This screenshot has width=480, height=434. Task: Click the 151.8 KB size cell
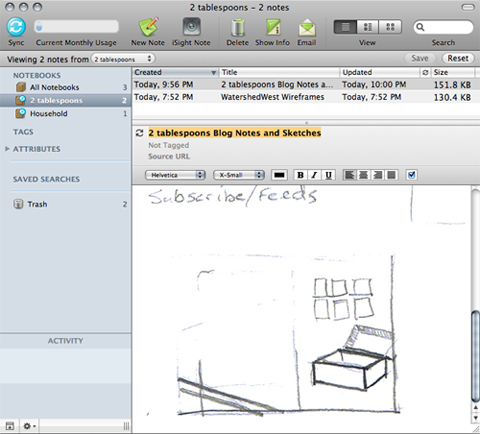(x=452, y=85)
